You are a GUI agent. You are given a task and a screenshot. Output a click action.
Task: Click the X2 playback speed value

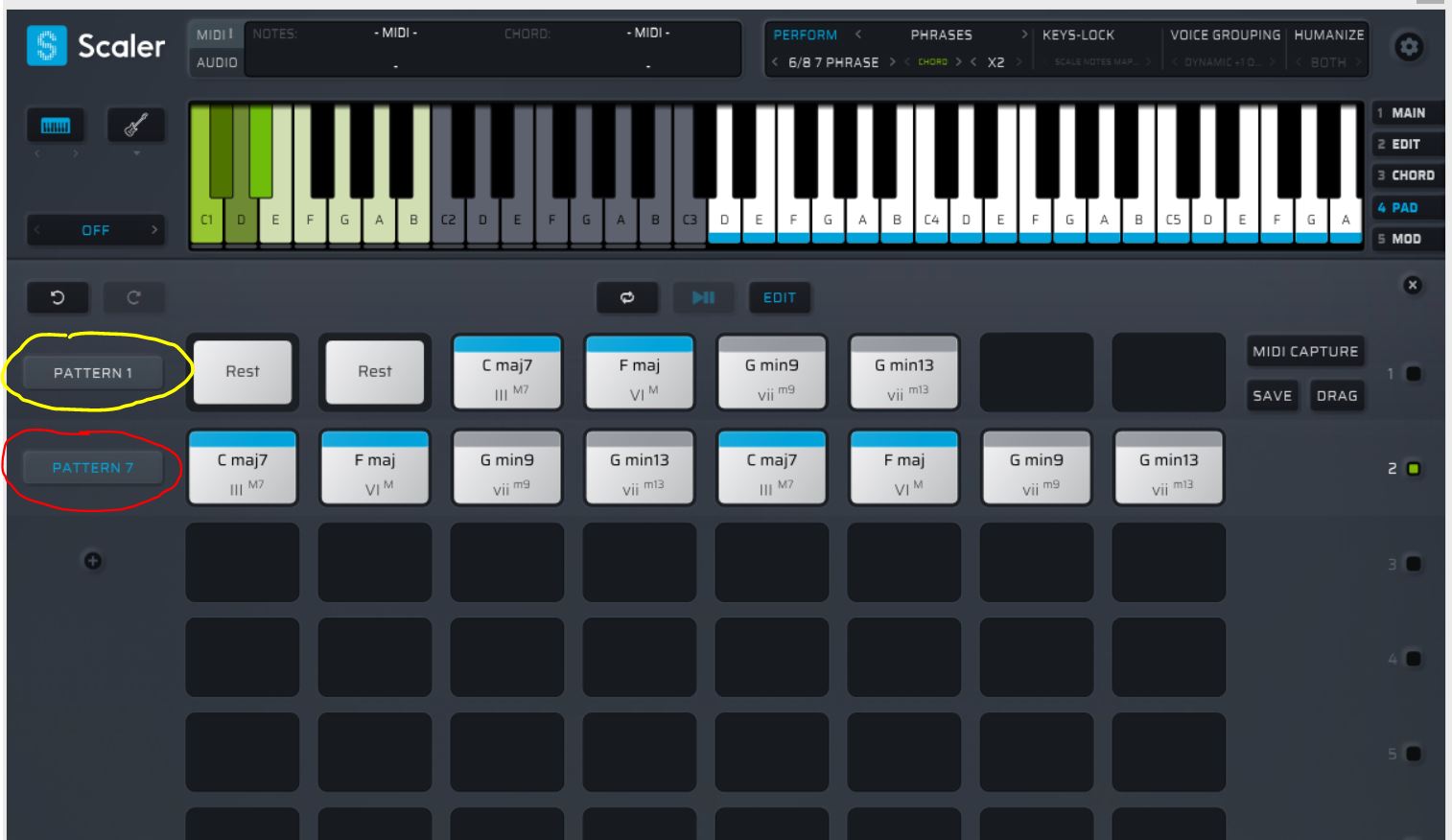[x=995, y=62]
